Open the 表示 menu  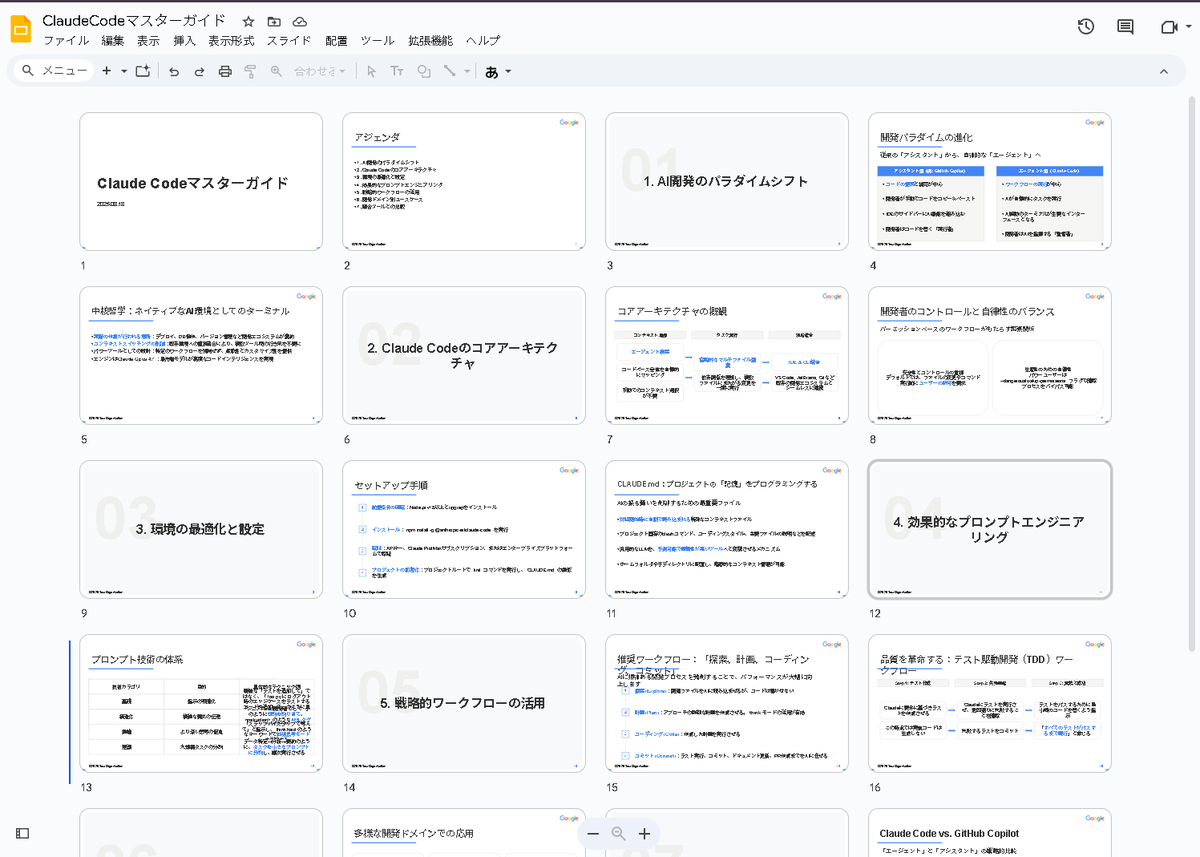tap(148, 41)
